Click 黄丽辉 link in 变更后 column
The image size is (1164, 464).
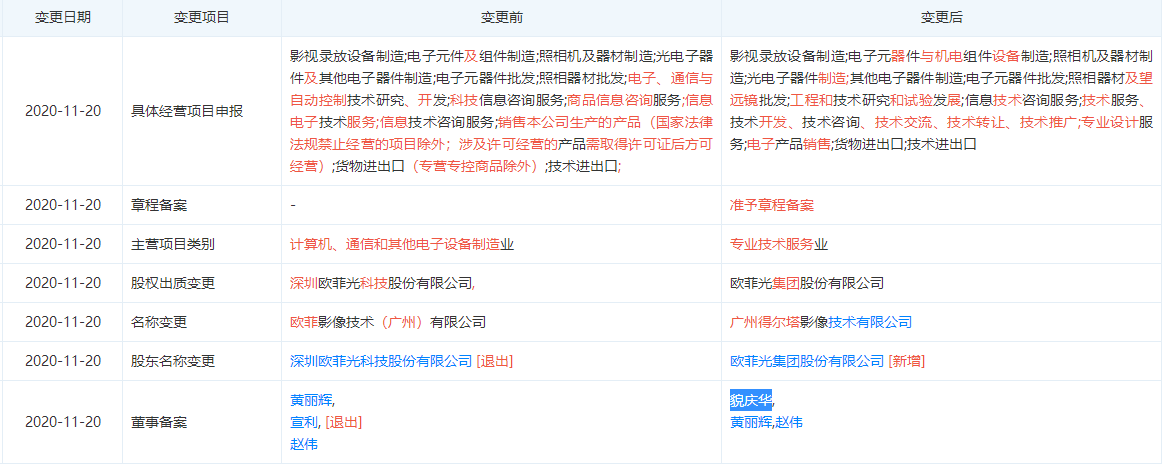pos(751,422)
